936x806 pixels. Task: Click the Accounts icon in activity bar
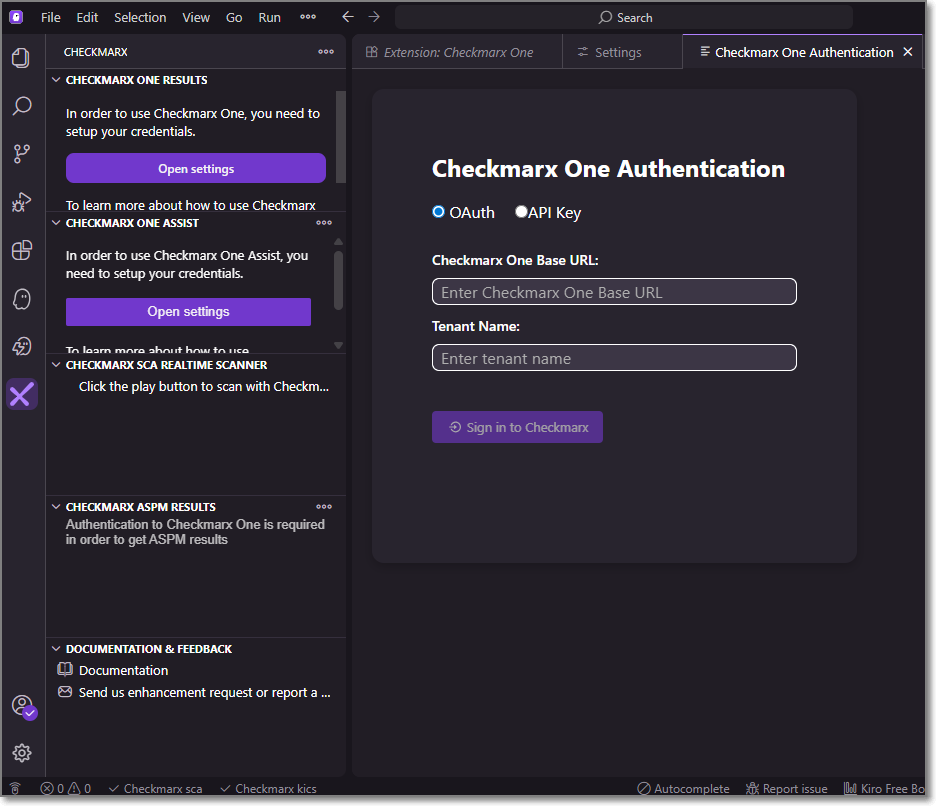tap(21, 706)
